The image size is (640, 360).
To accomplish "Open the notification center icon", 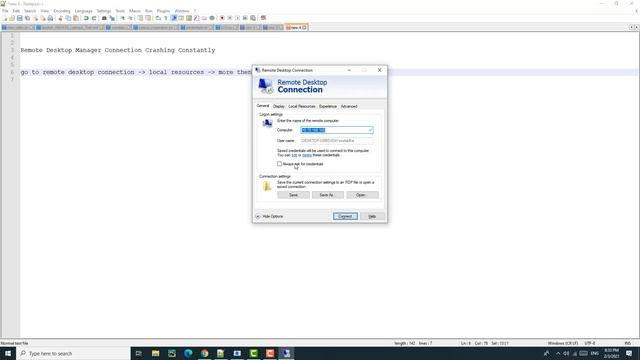I will [x=629, y=353].
